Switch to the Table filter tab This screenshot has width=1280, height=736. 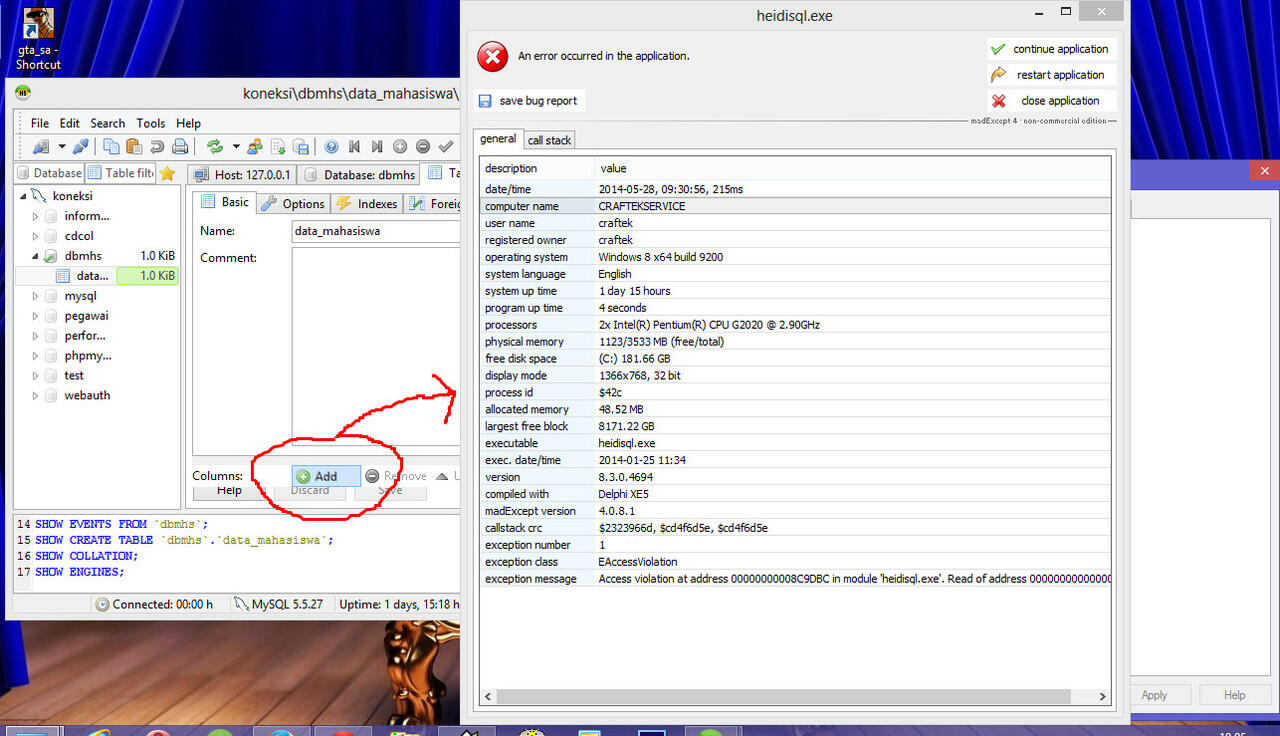coord(120,173)
